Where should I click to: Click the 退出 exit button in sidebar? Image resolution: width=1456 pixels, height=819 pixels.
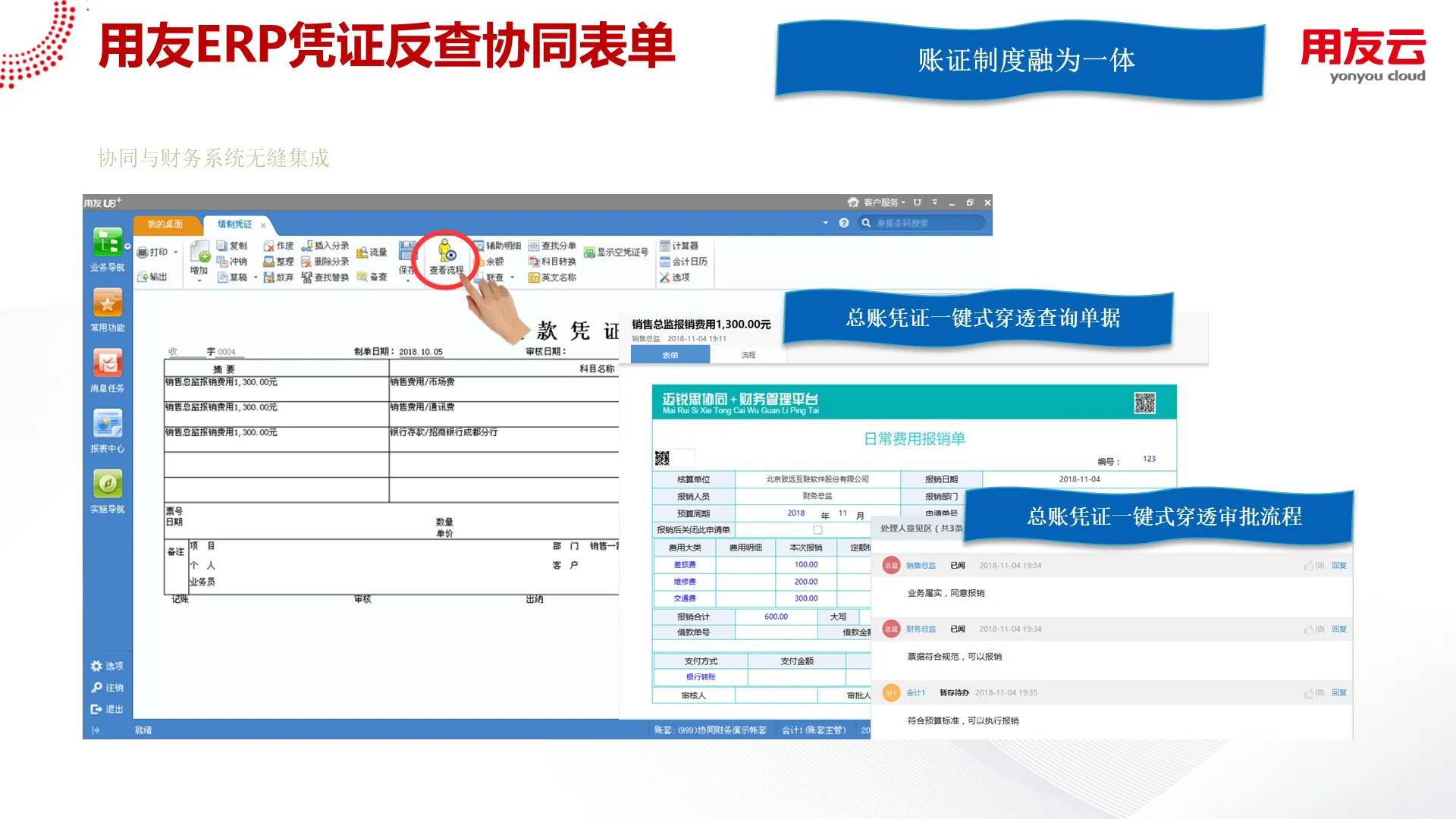point(107,710)
